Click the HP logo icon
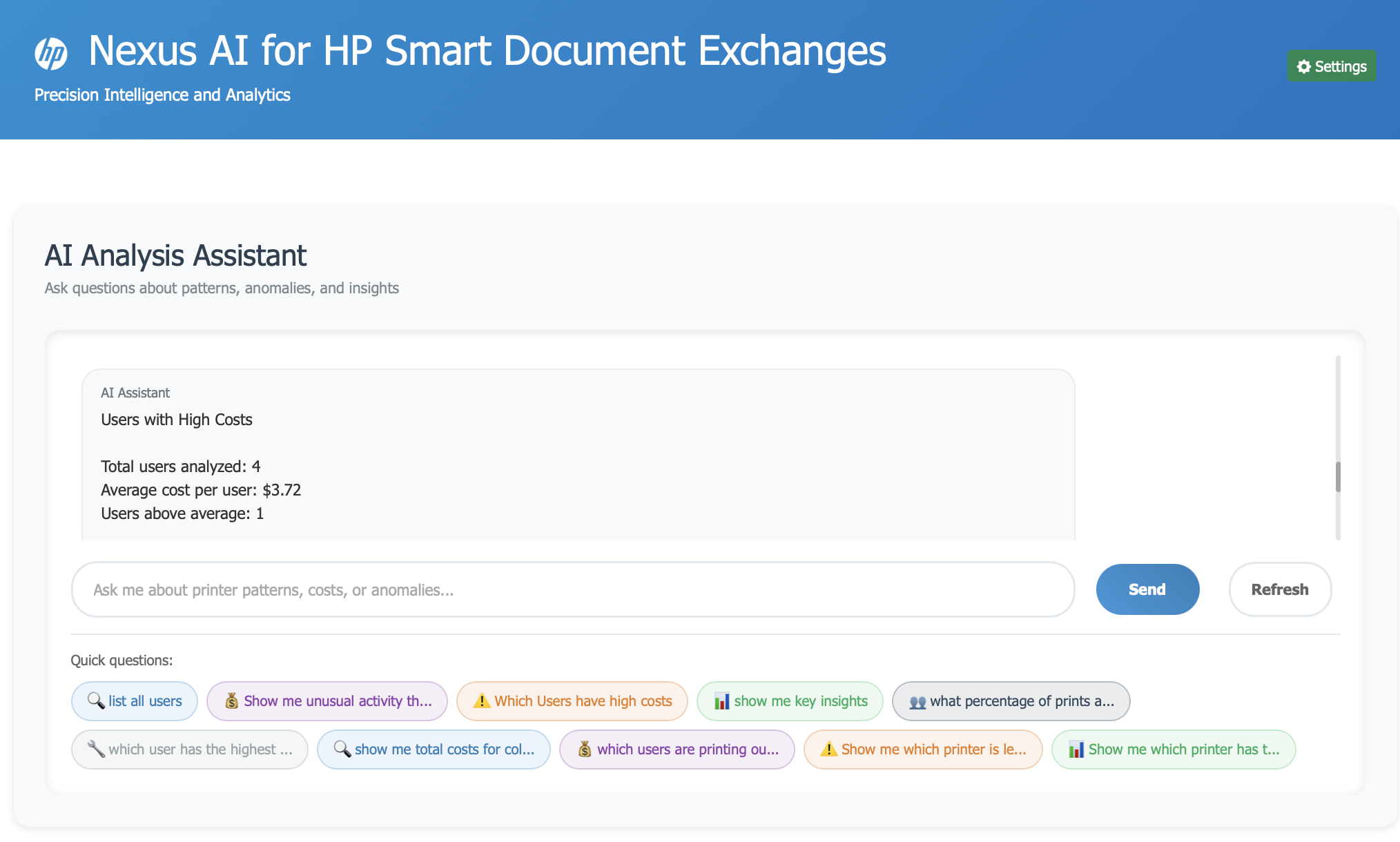The image size is (1400, 842). tap(51, 53)
